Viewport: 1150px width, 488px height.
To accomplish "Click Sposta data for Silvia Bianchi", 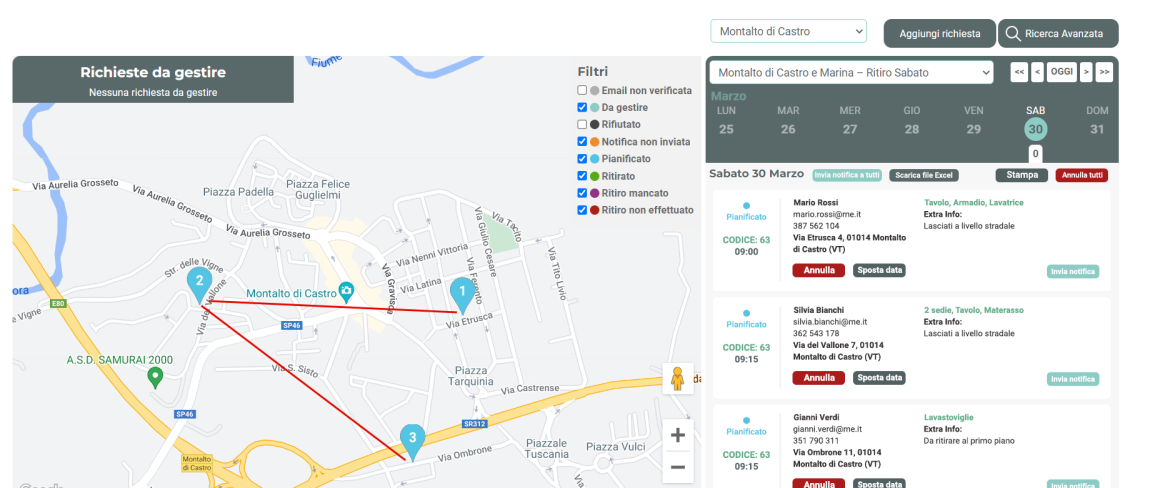I will point(878,378).
